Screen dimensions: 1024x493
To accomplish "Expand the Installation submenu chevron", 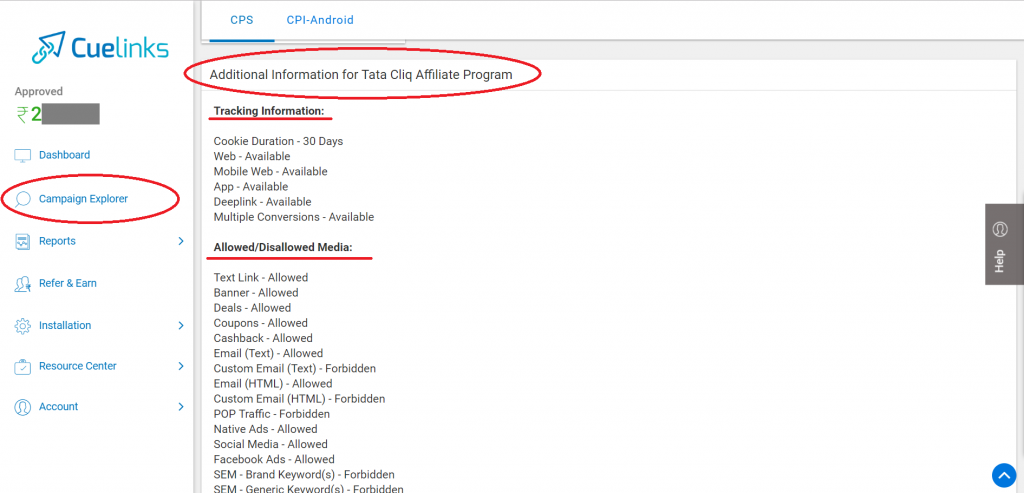I will coord(181,325).
